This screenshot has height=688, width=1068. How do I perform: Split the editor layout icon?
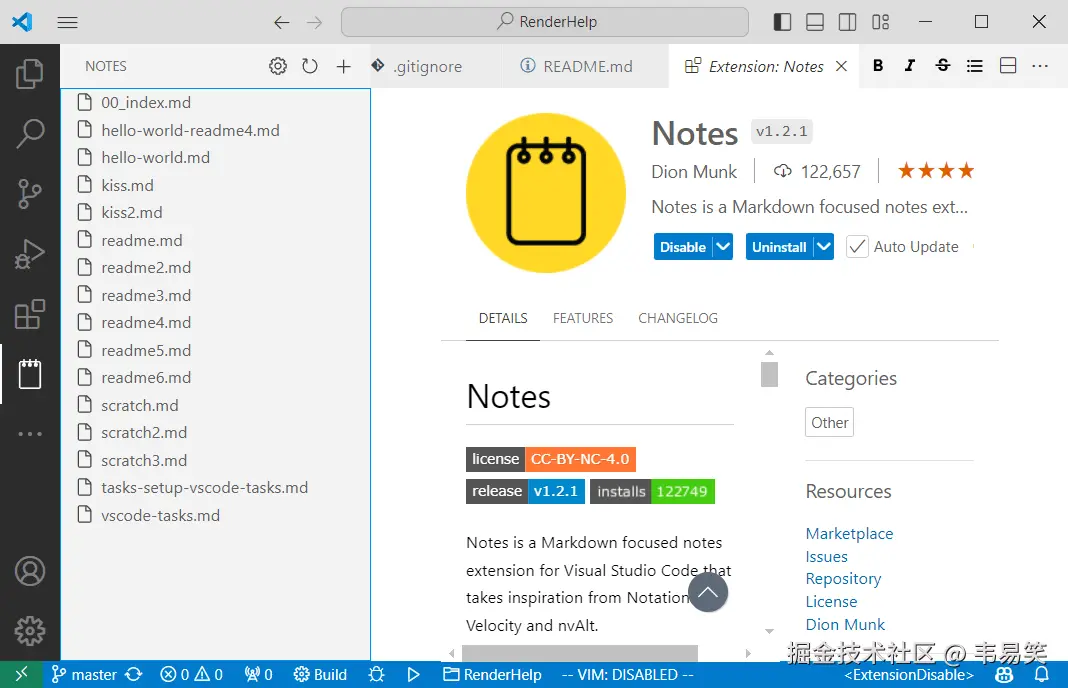(1008, 65)
